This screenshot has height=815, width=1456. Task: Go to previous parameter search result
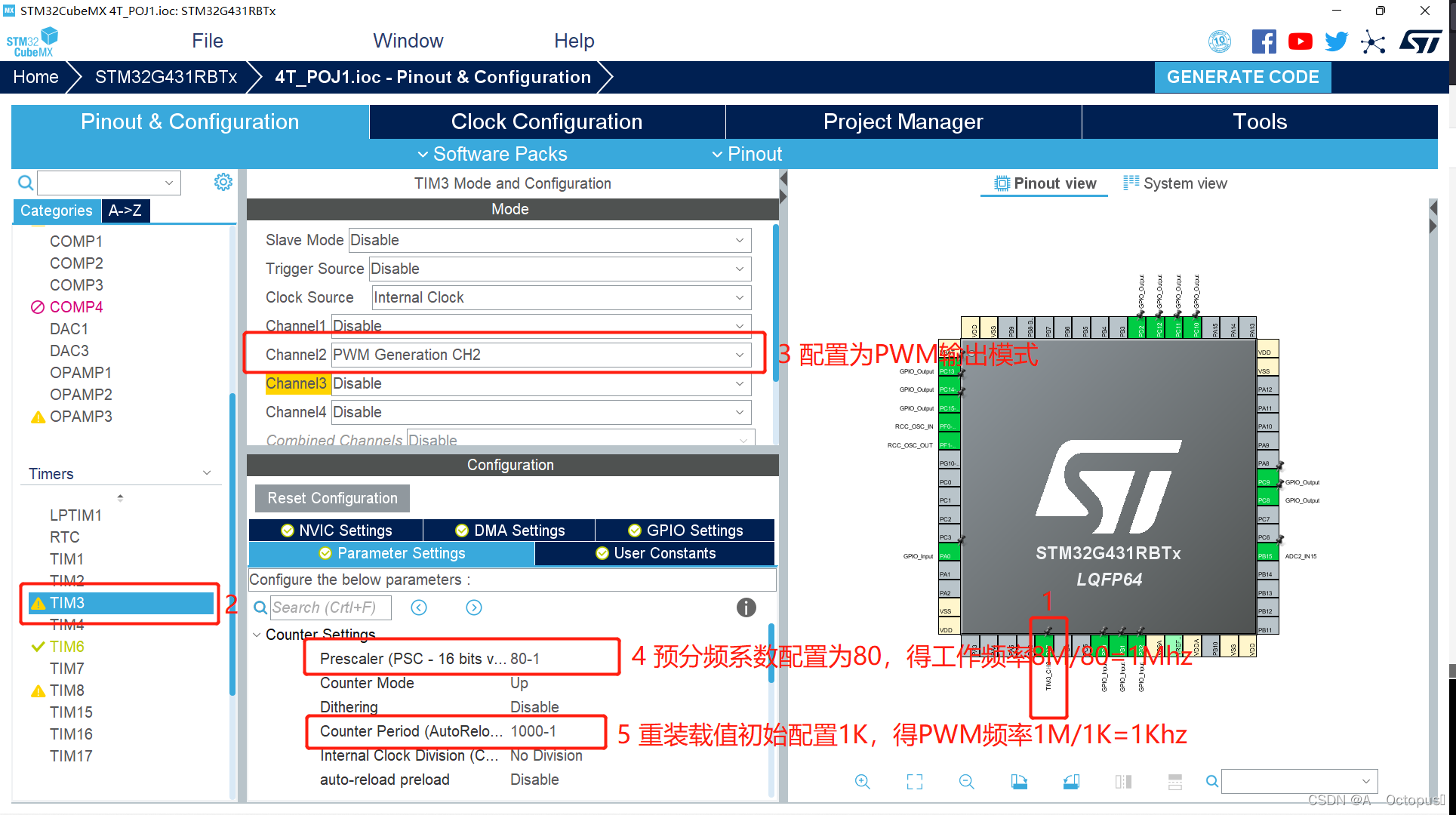coord(419,607)
